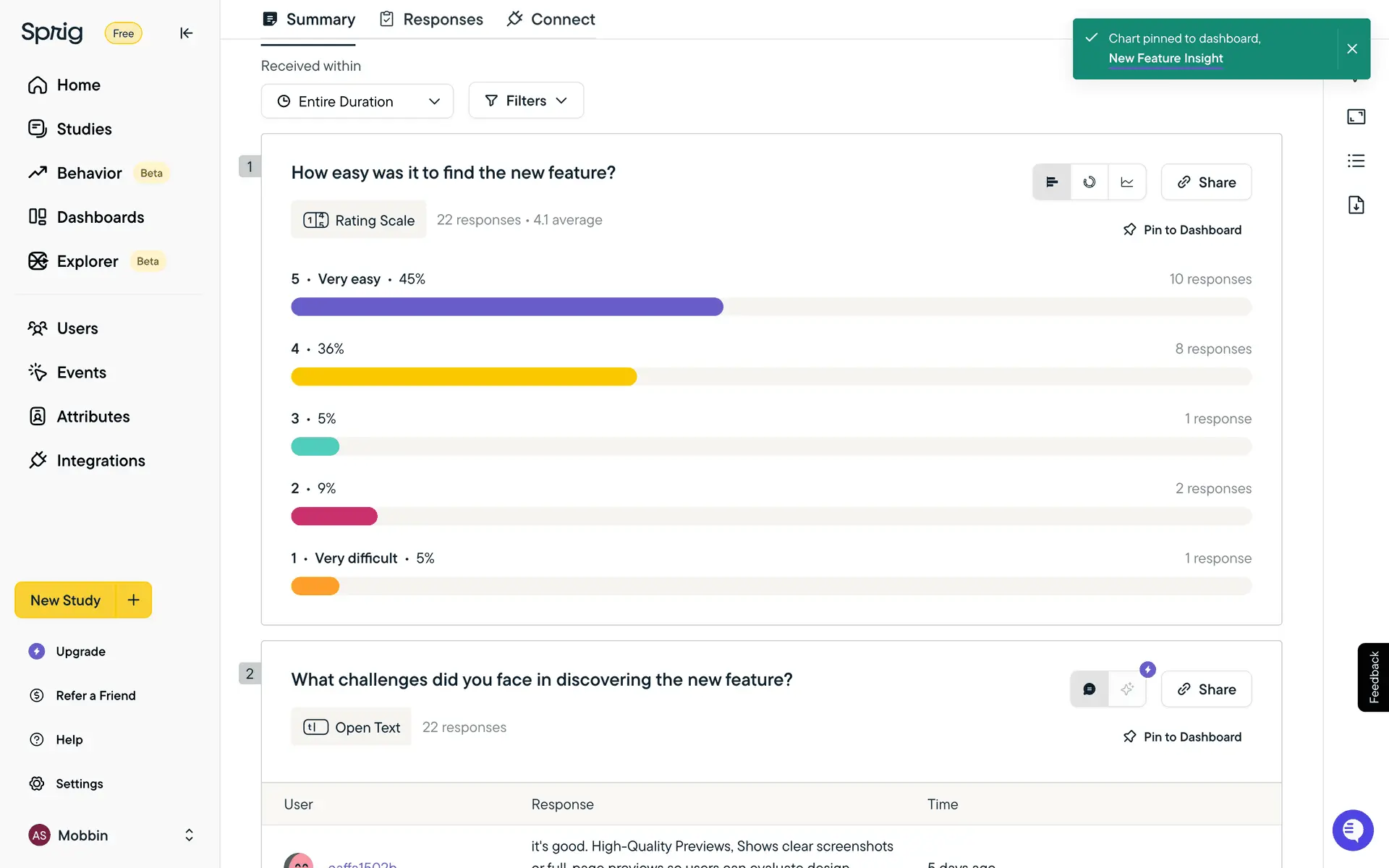Click the export download icon
The height and width of the screenshot is (868, 1389).
1356,205
